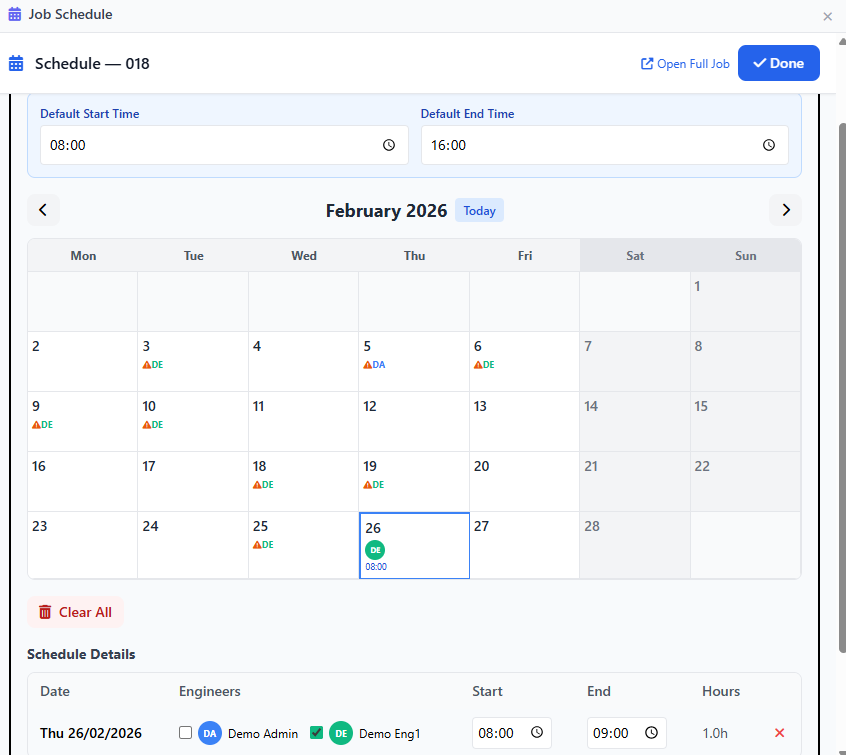The height and width of the screenshot is (755, 846).
Task: Select February 12 in the calendar
Action: tap(414, 421)
